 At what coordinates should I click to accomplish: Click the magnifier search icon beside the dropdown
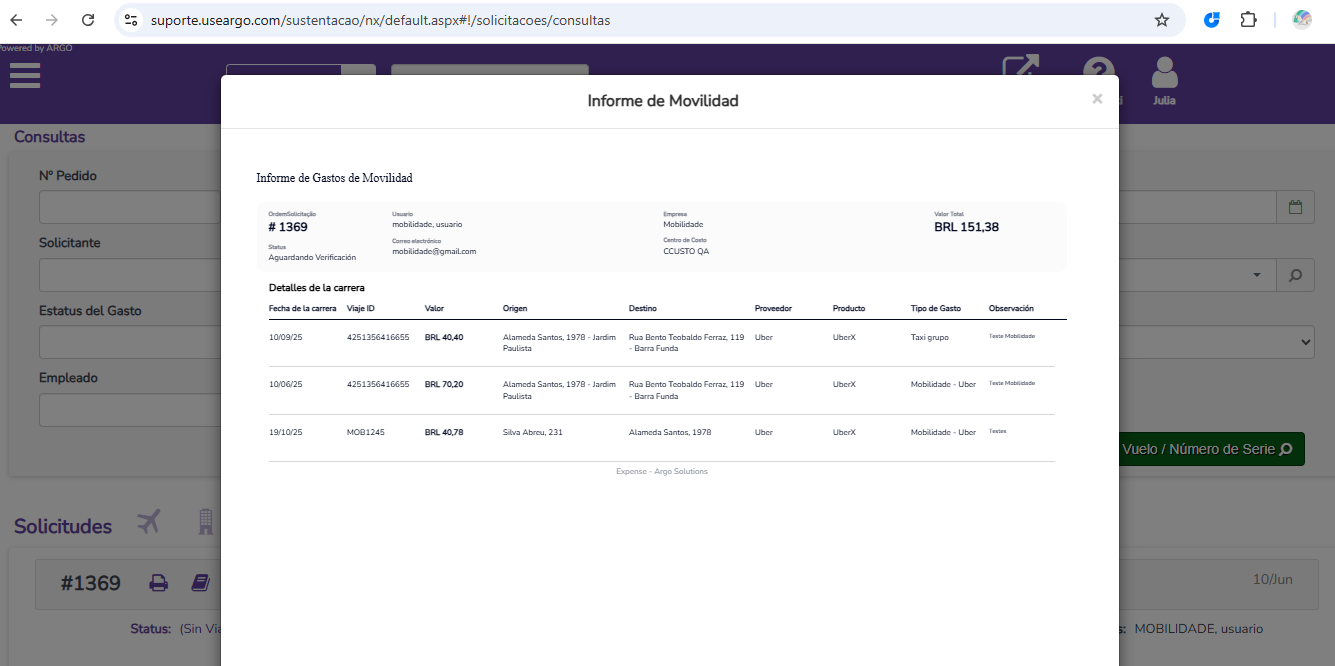[1295, 275]
